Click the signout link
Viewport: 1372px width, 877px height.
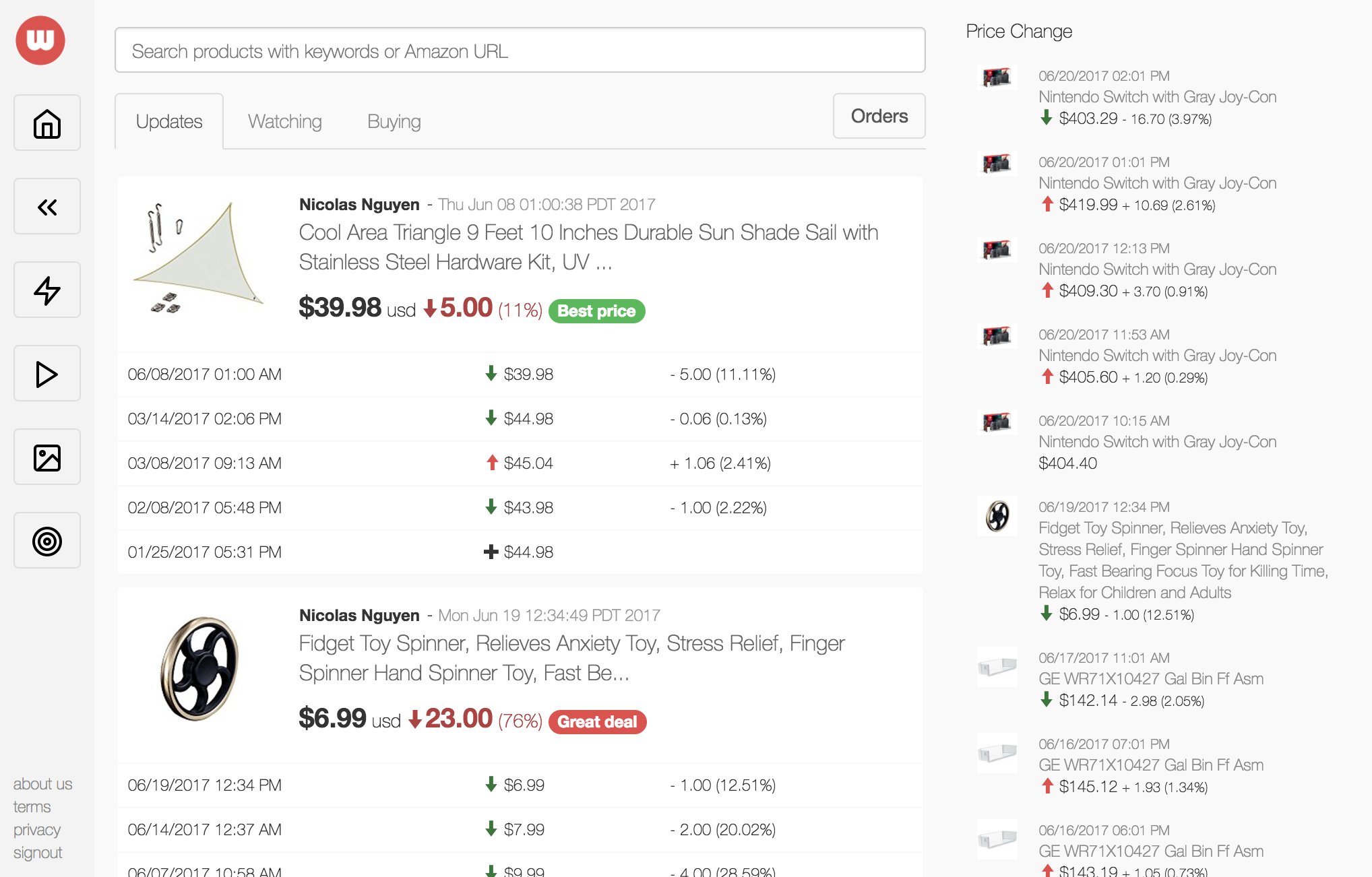pos(38,853)
